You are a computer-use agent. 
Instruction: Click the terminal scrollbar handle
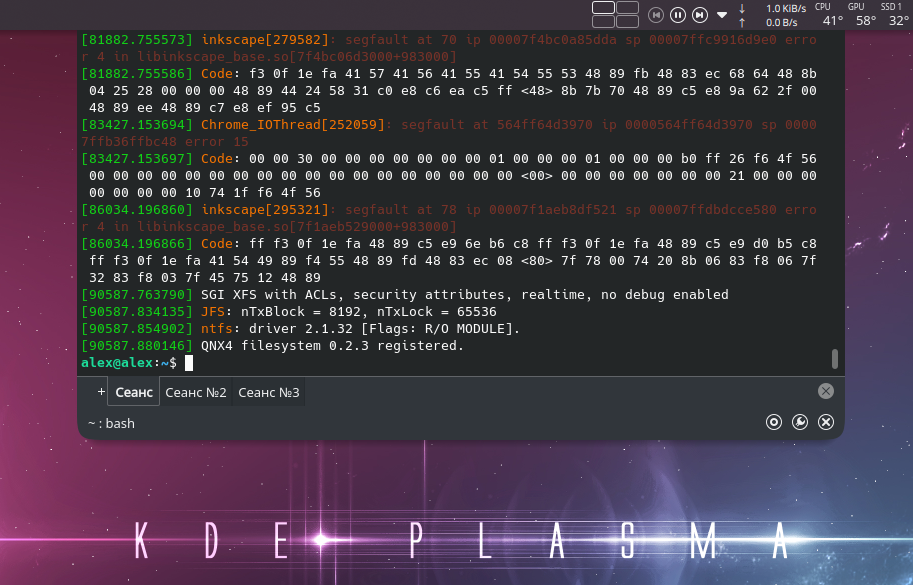[x=834, y=359]
